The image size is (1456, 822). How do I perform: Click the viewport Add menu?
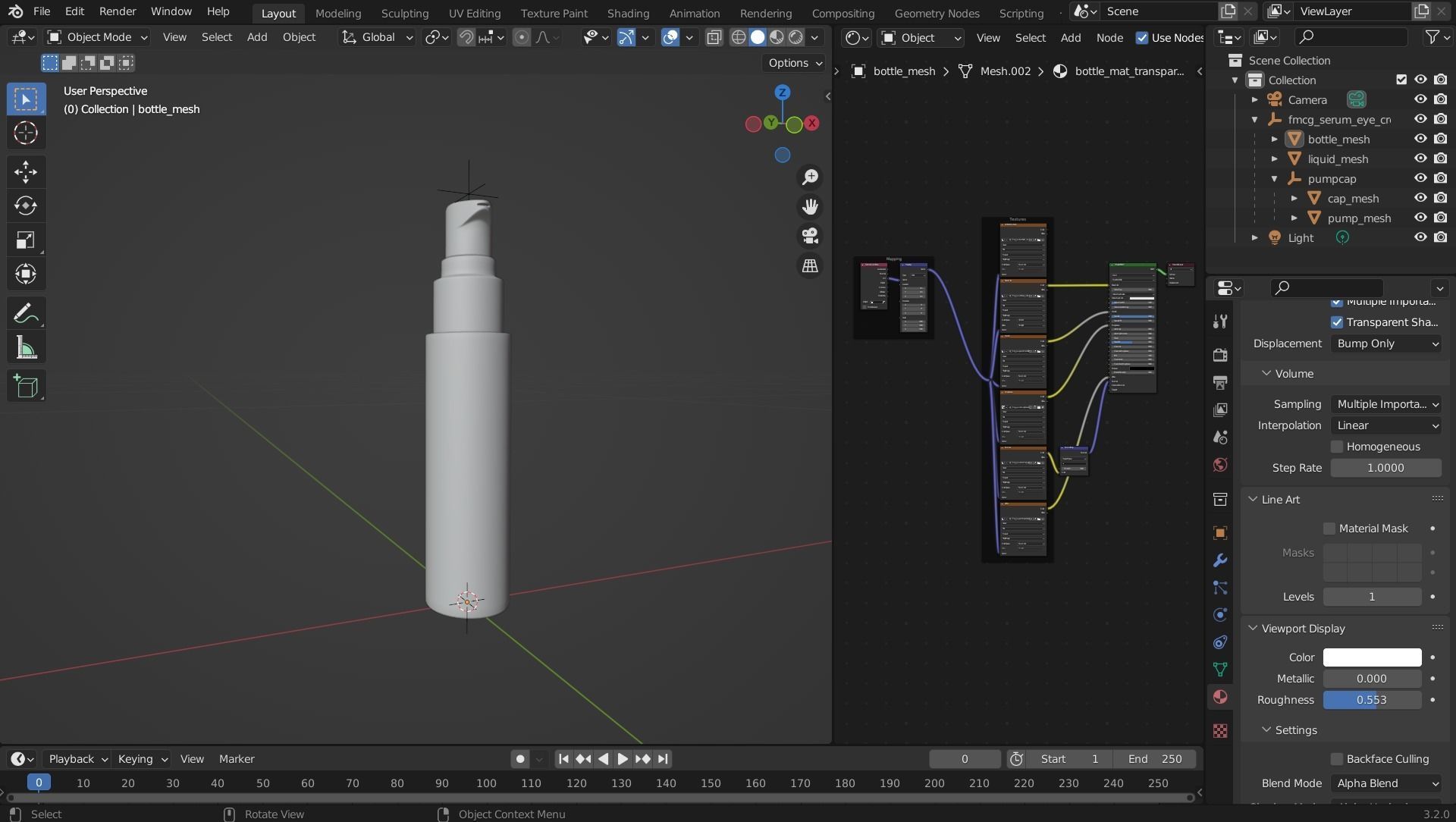[x=257, y=37]
